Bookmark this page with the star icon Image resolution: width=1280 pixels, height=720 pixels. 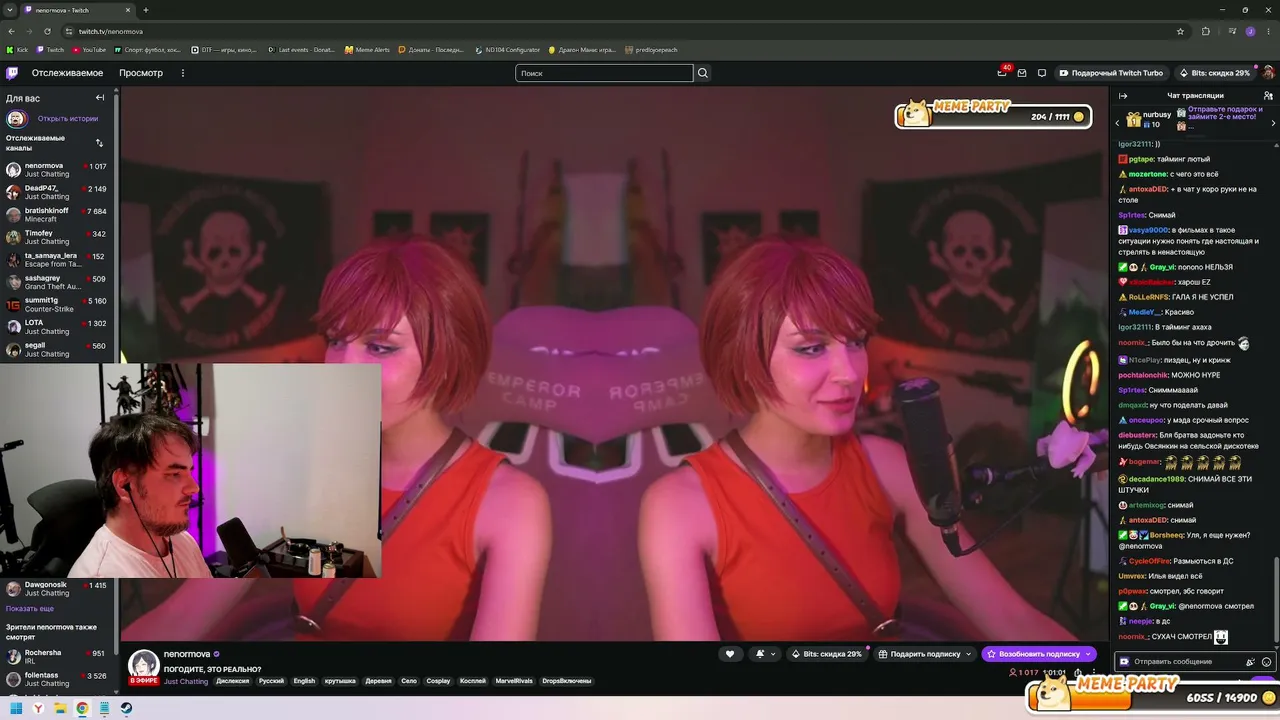coord(1180,31)
